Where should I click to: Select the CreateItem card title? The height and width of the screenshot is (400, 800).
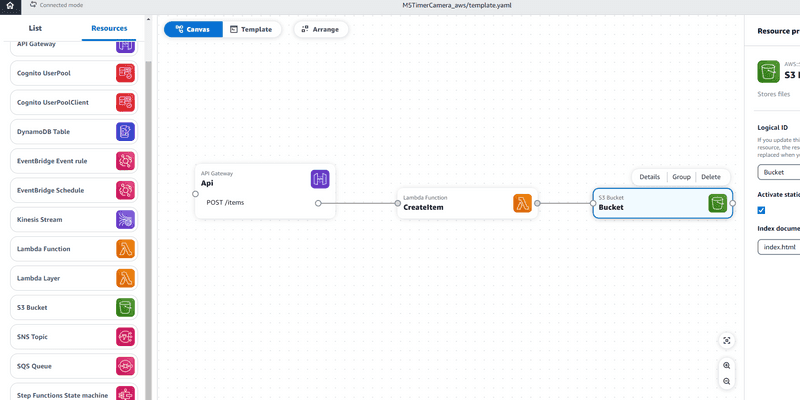point(423,207)
